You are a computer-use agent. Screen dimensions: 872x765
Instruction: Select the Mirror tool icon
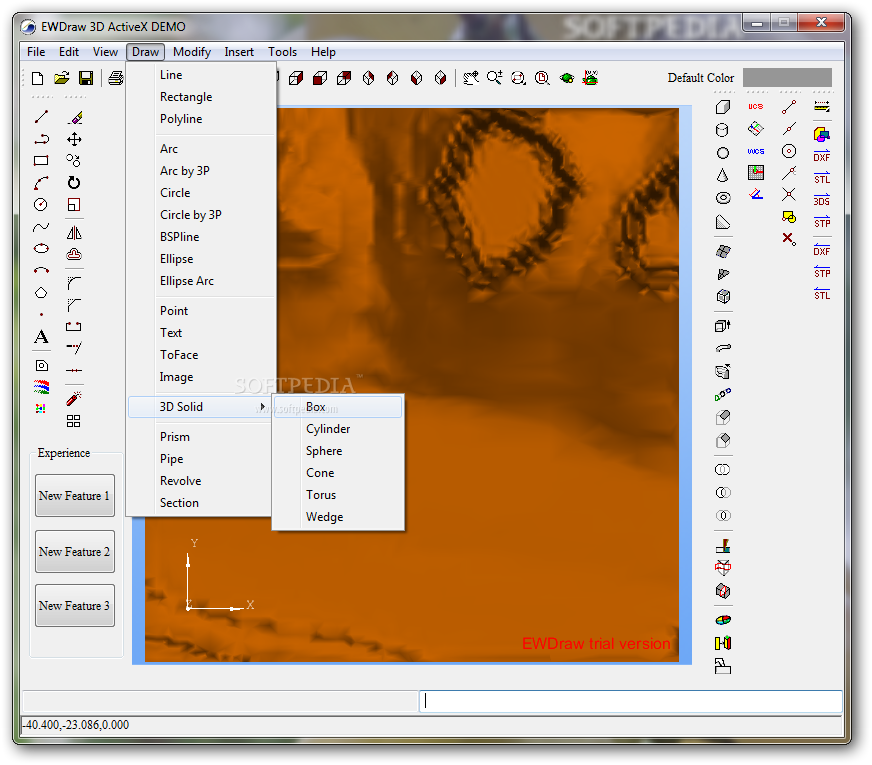tap(74, 232)
